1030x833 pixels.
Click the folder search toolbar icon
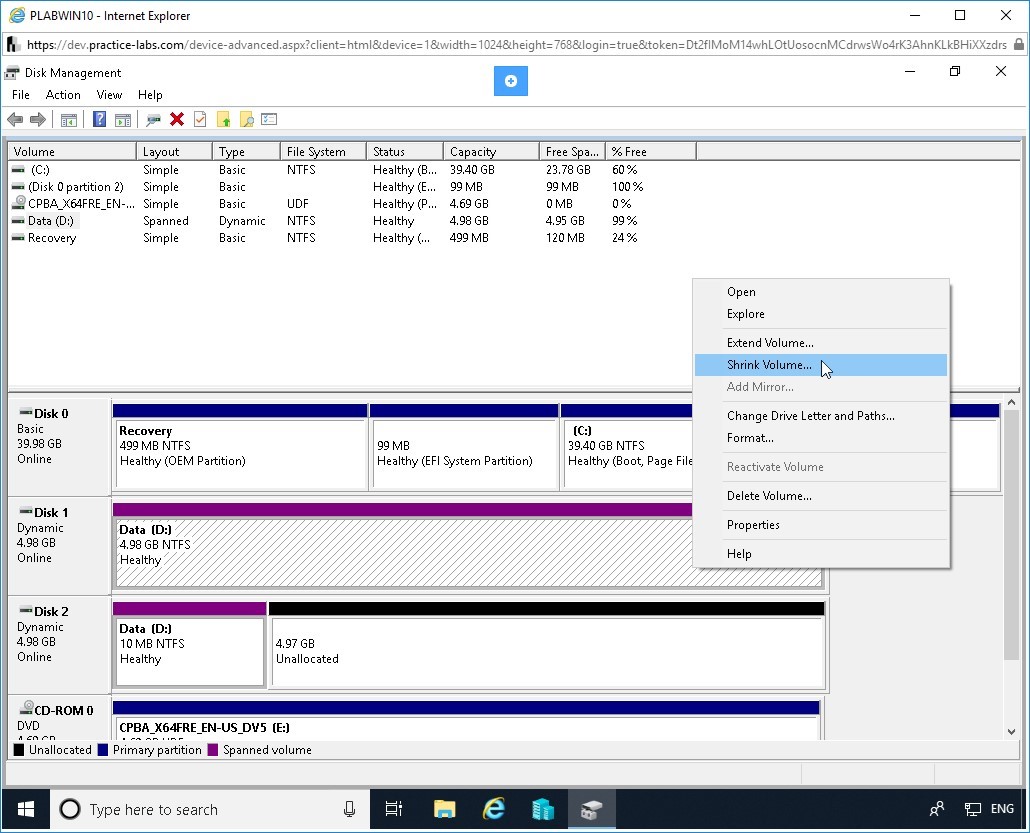[246, 119]
